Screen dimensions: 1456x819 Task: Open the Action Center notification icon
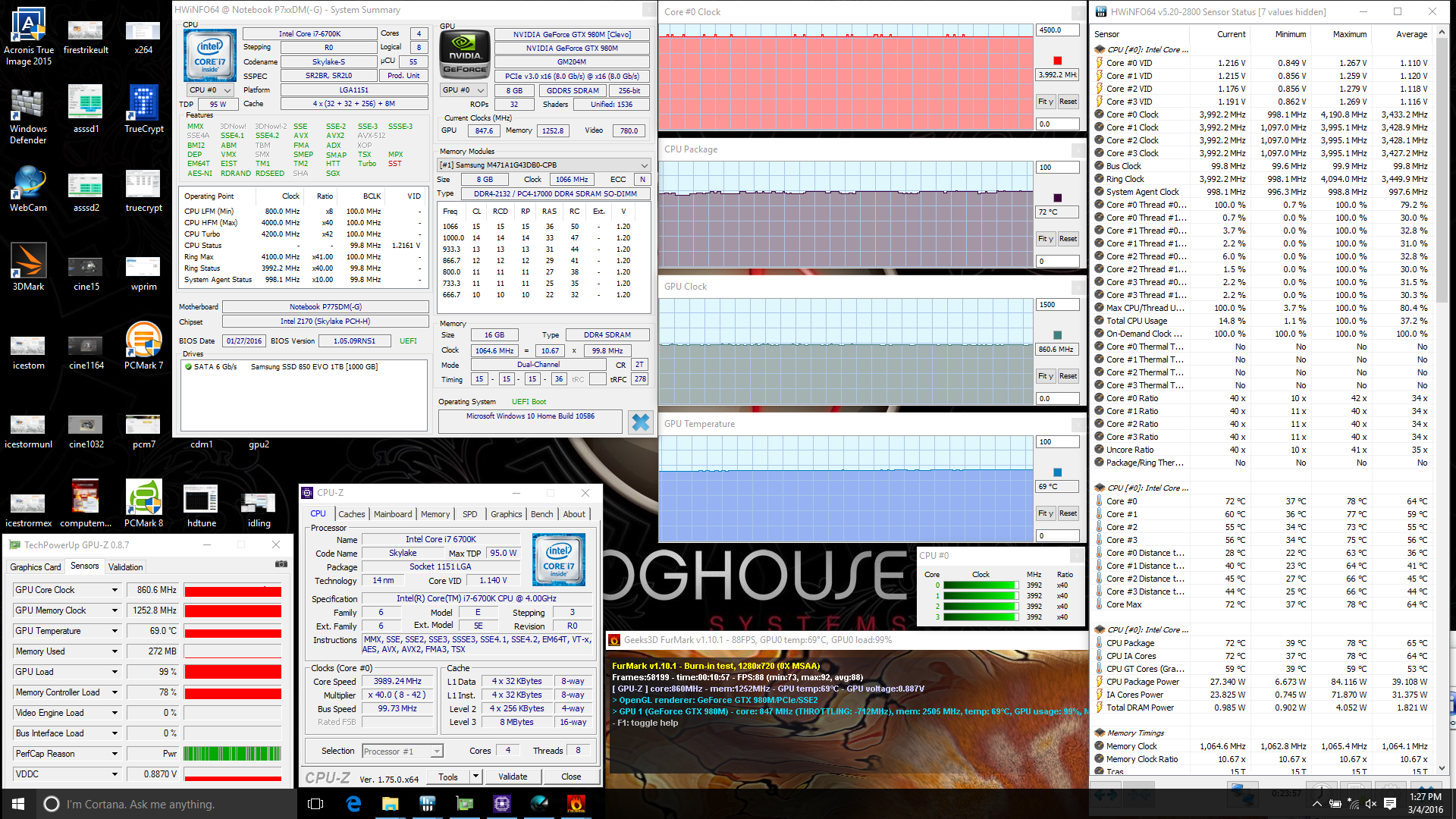pos(1390,804)
